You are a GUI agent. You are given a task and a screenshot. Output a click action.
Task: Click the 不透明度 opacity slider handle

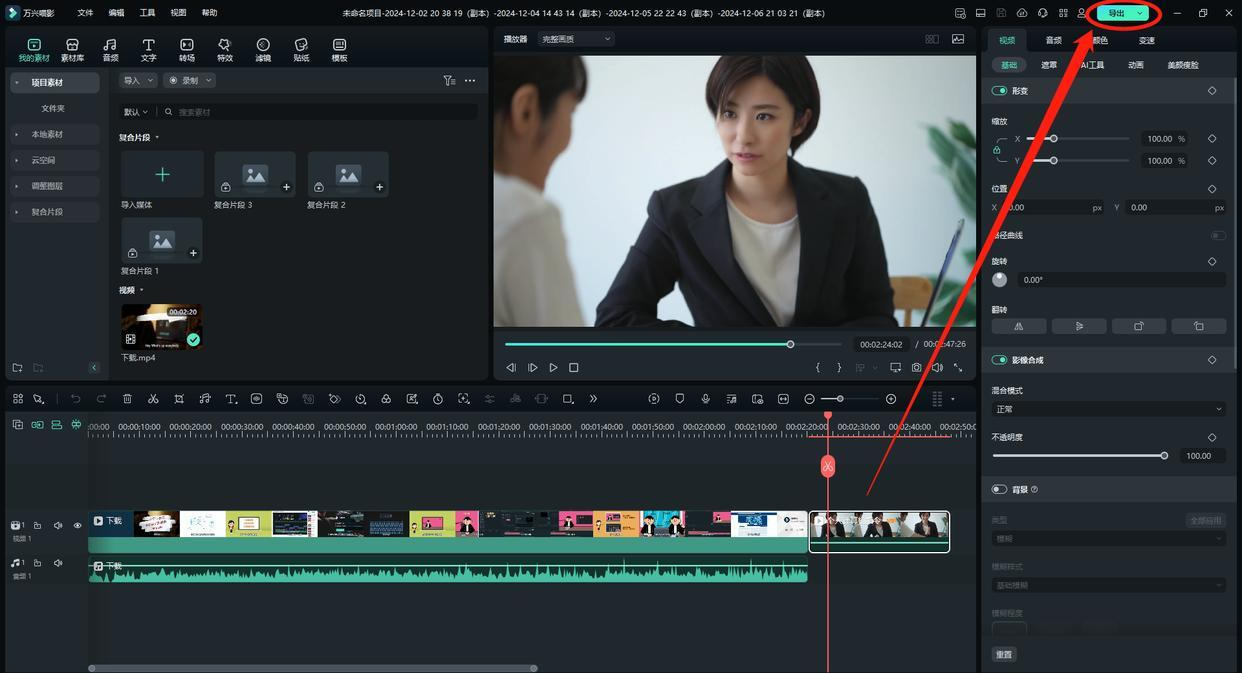[x=1164, y=456]
